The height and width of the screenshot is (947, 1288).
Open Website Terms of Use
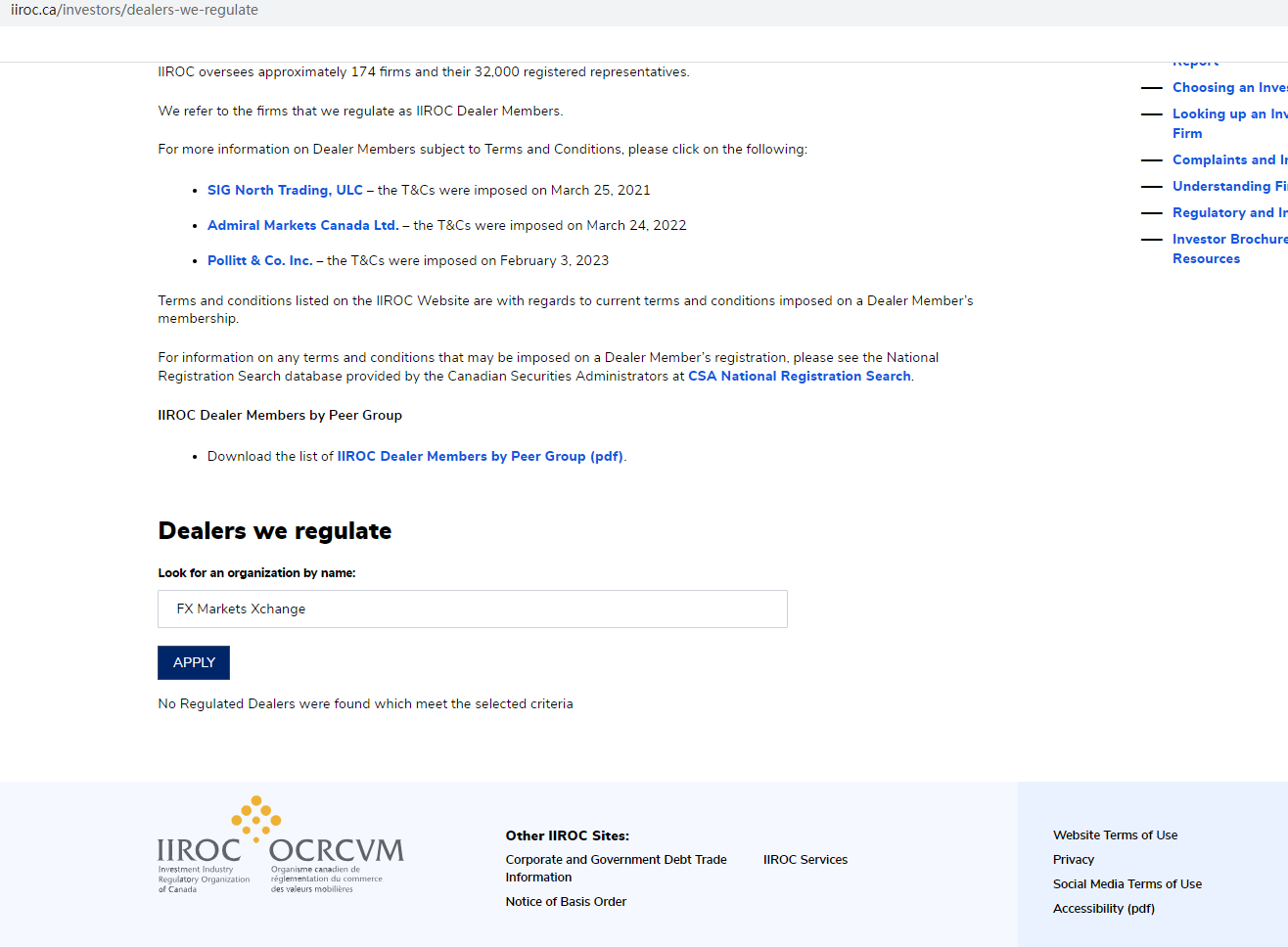[1116, 835]
